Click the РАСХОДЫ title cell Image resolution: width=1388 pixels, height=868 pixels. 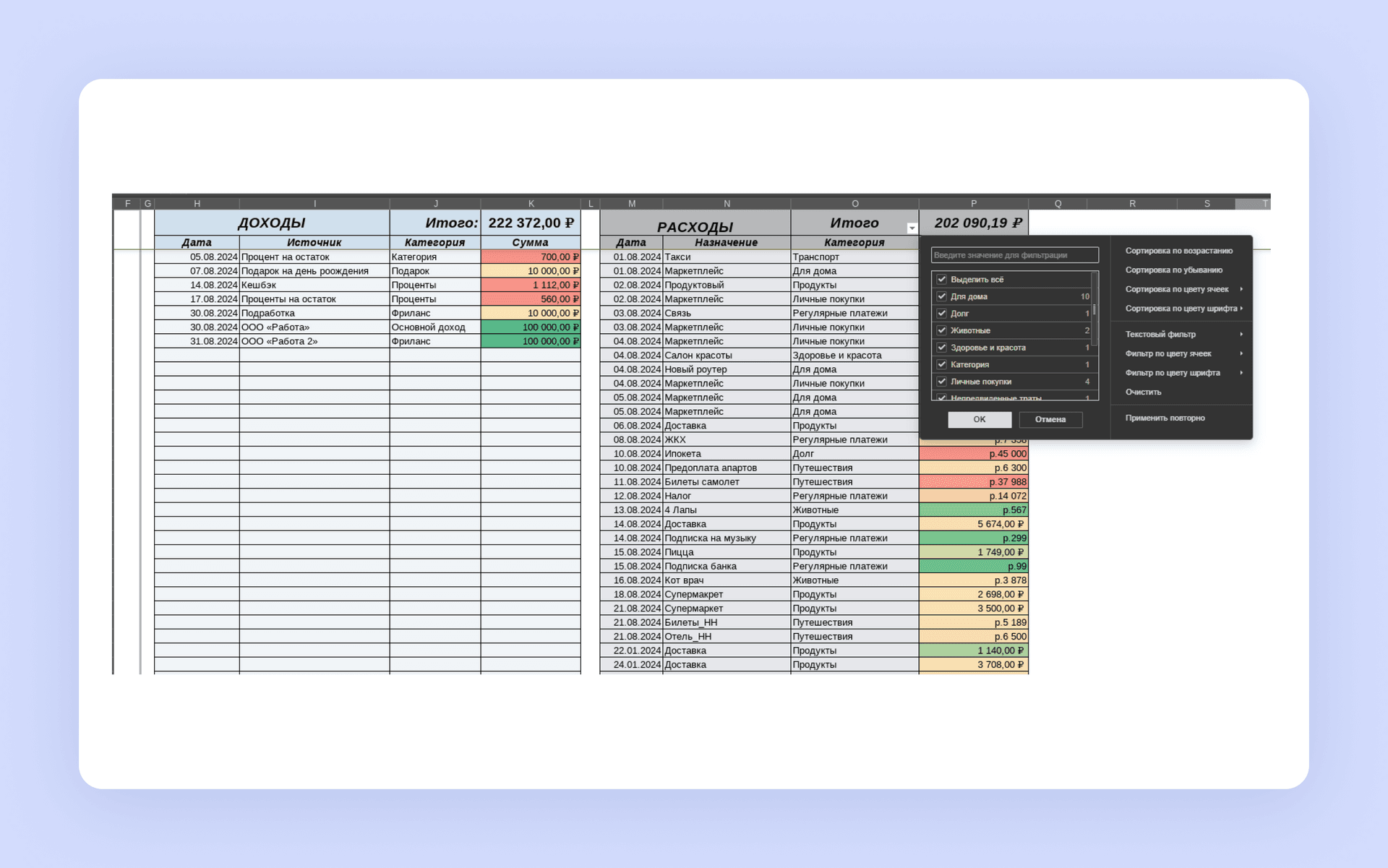695,223
